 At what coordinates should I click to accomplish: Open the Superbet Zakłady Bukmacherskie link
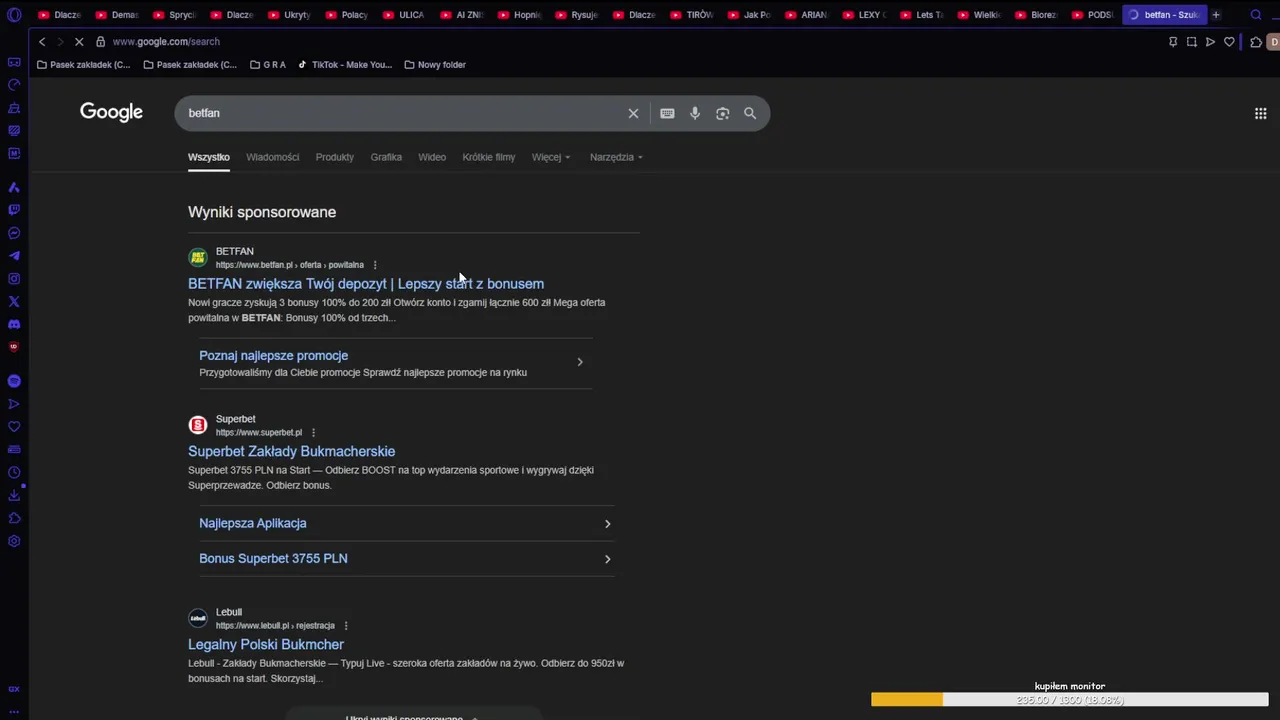(x=291, y=451)
